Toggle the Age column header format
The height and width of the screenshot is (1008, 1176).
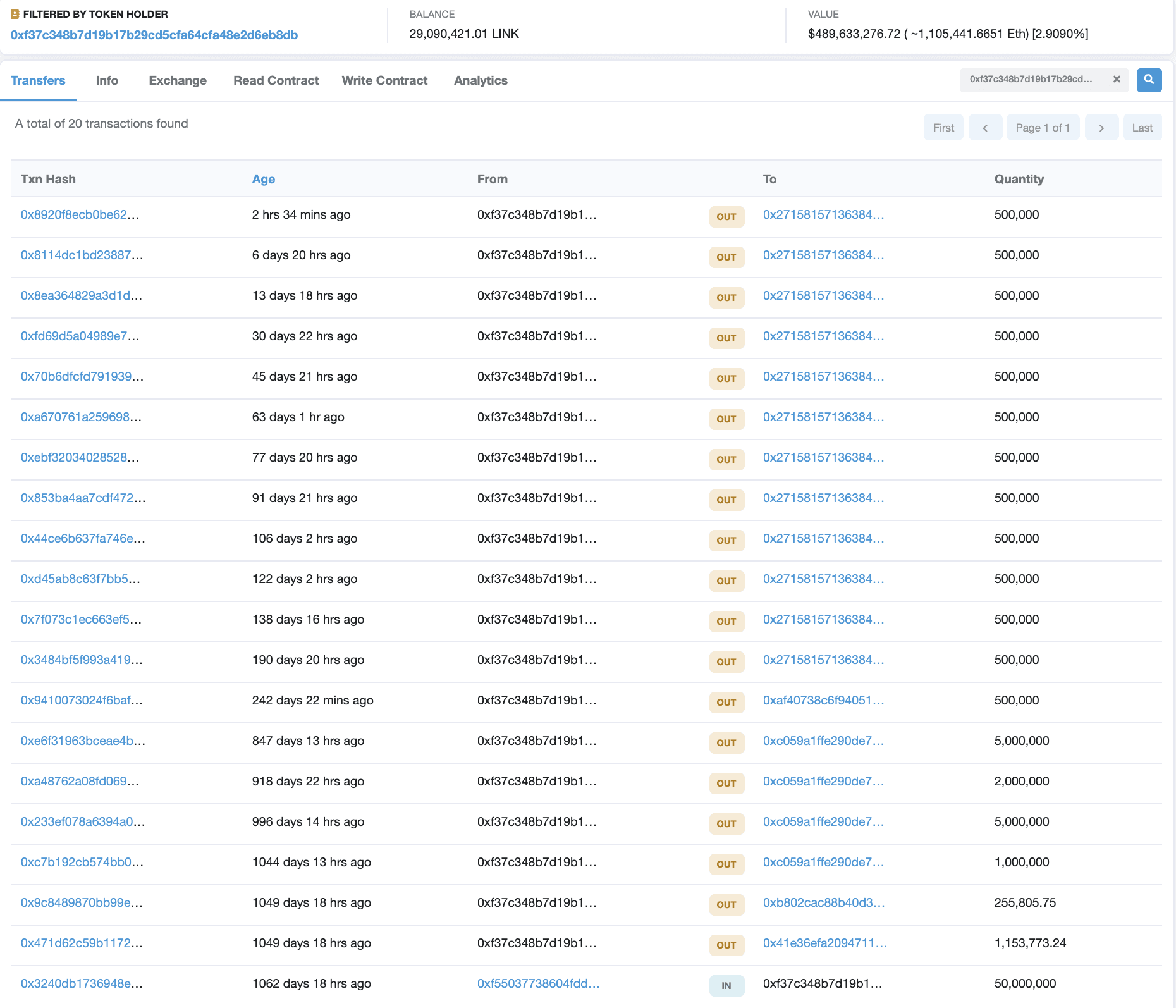[263, 180]
